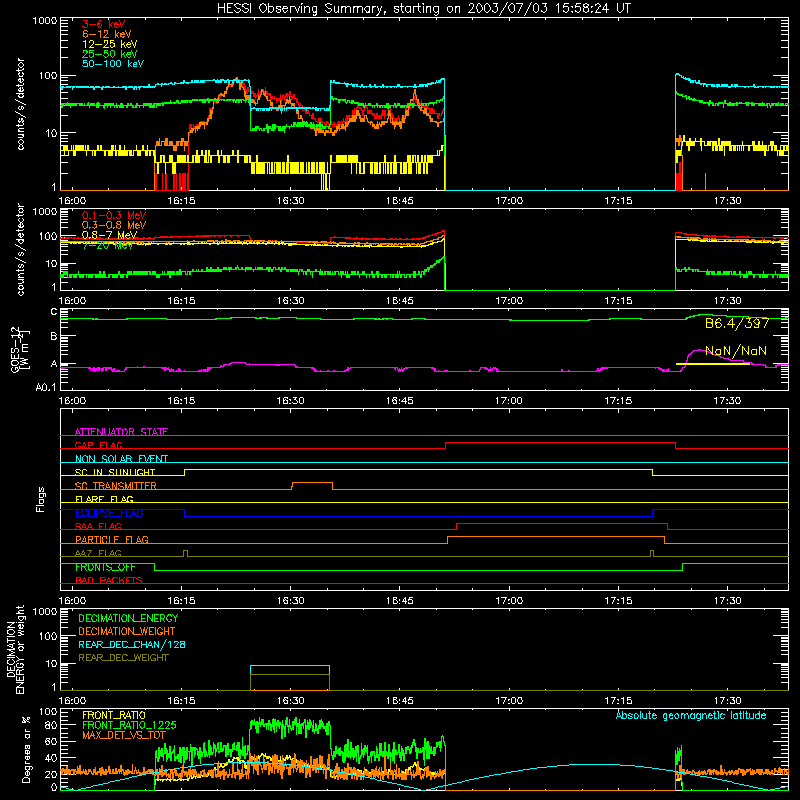
Task: Click the DECIMATION_ENERGY legend label
Action: click(x=128, y=618)
